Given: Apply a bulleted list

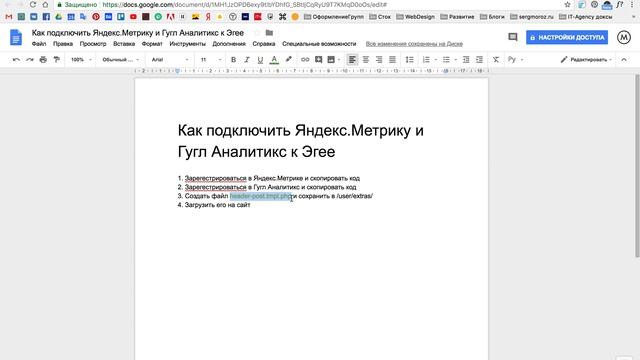Looking at the screenshot, I should coord(446,60).
